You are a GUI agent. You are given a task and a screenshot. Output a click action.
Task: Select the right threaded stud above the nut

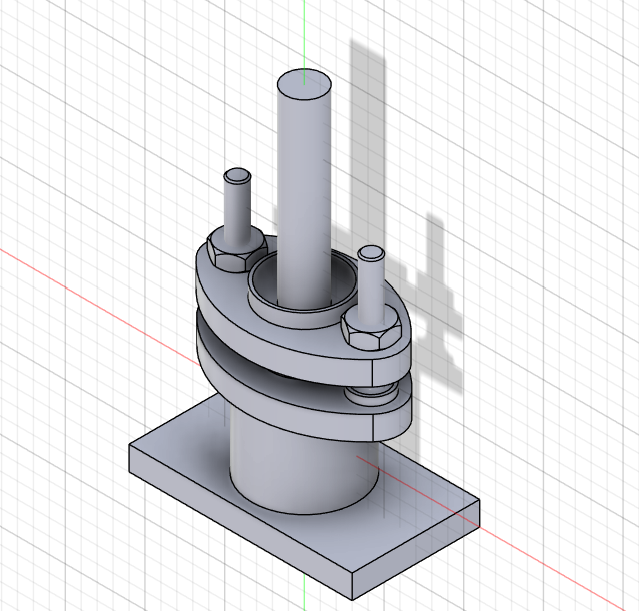coord(371,283)
